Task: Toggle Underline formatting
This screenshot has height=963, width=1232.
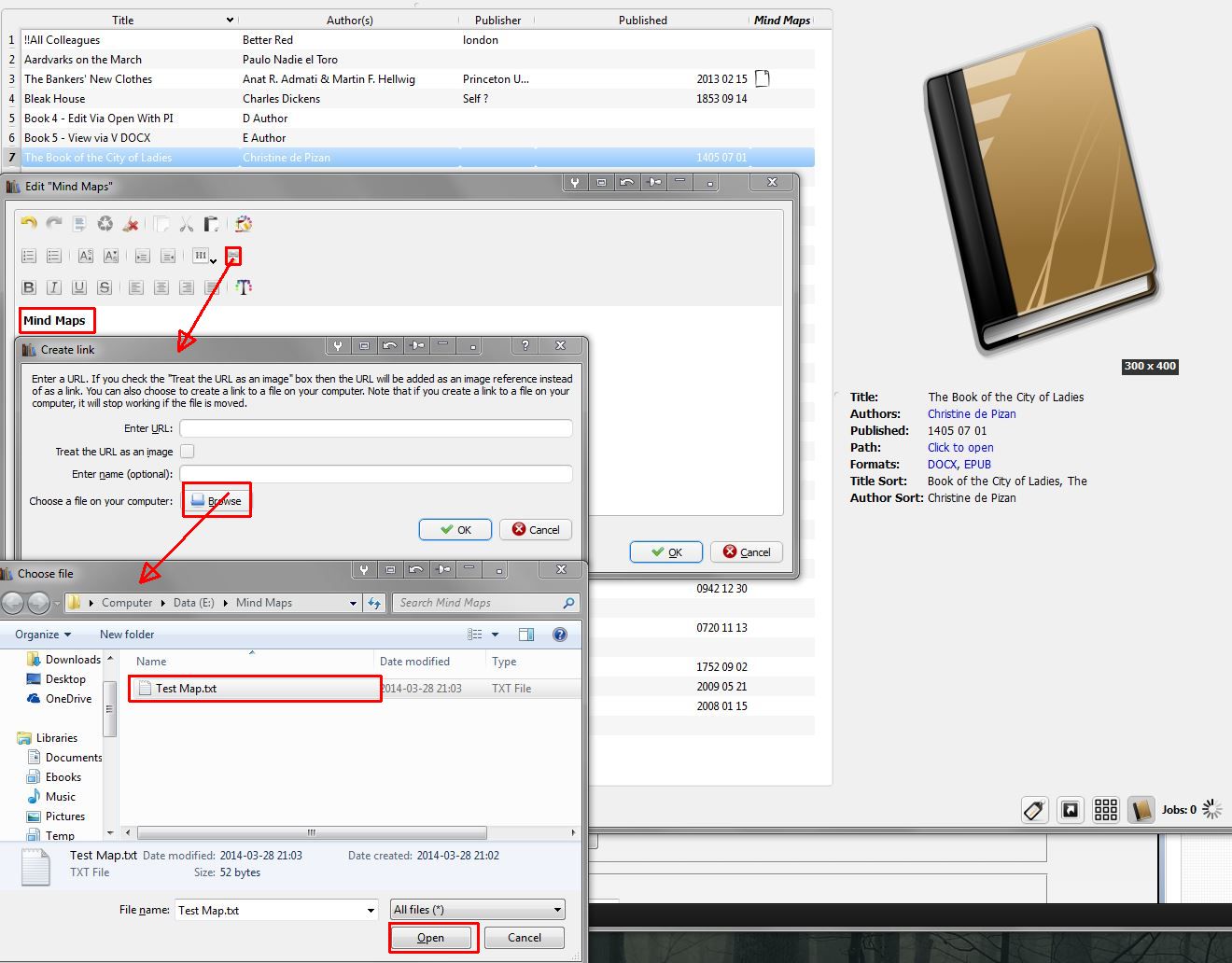Action: coord(79,287)
